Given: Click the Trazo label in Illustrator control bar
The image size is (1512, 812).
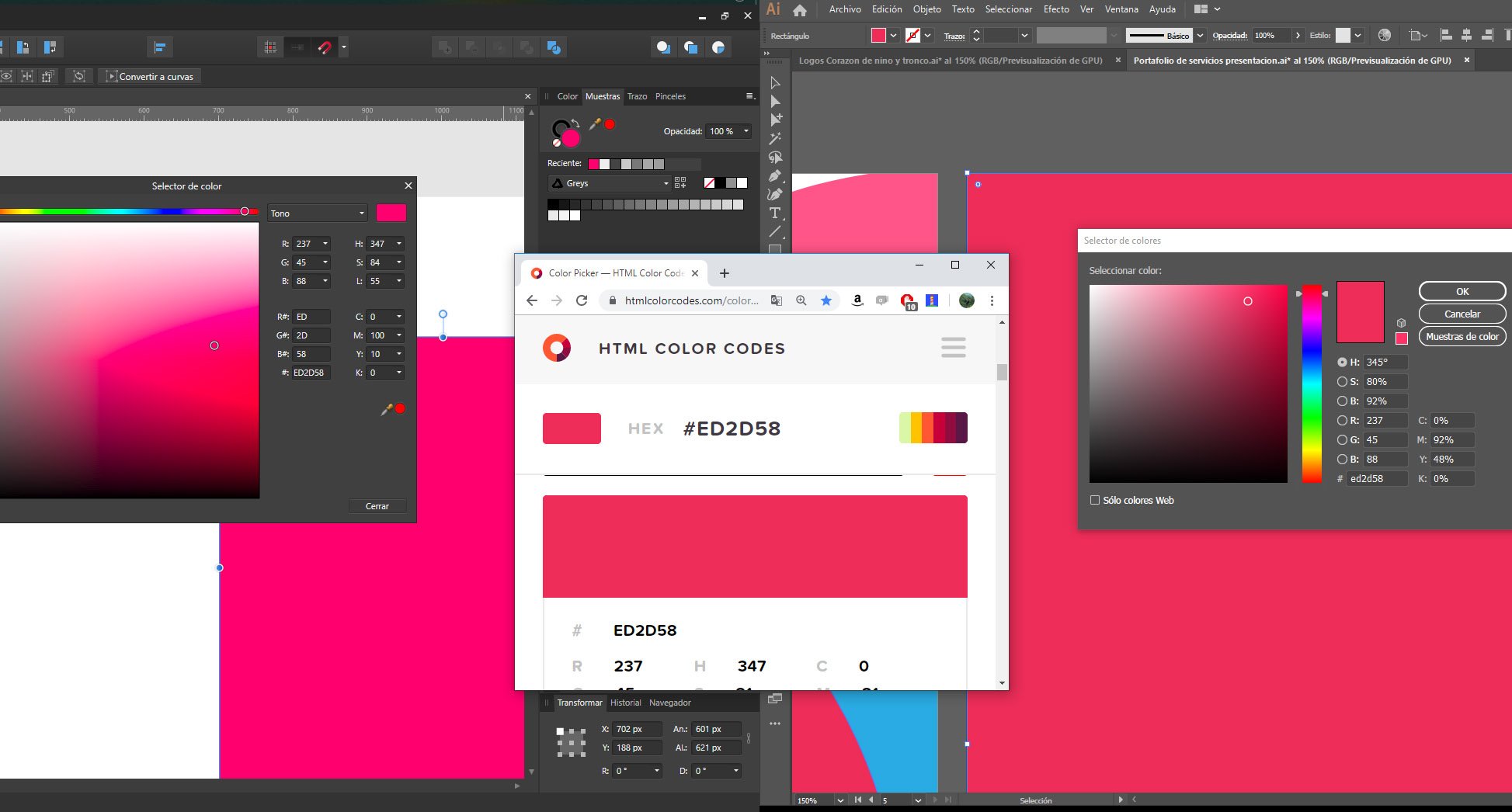Looking at the screenshot, I should tap(954, 36).
